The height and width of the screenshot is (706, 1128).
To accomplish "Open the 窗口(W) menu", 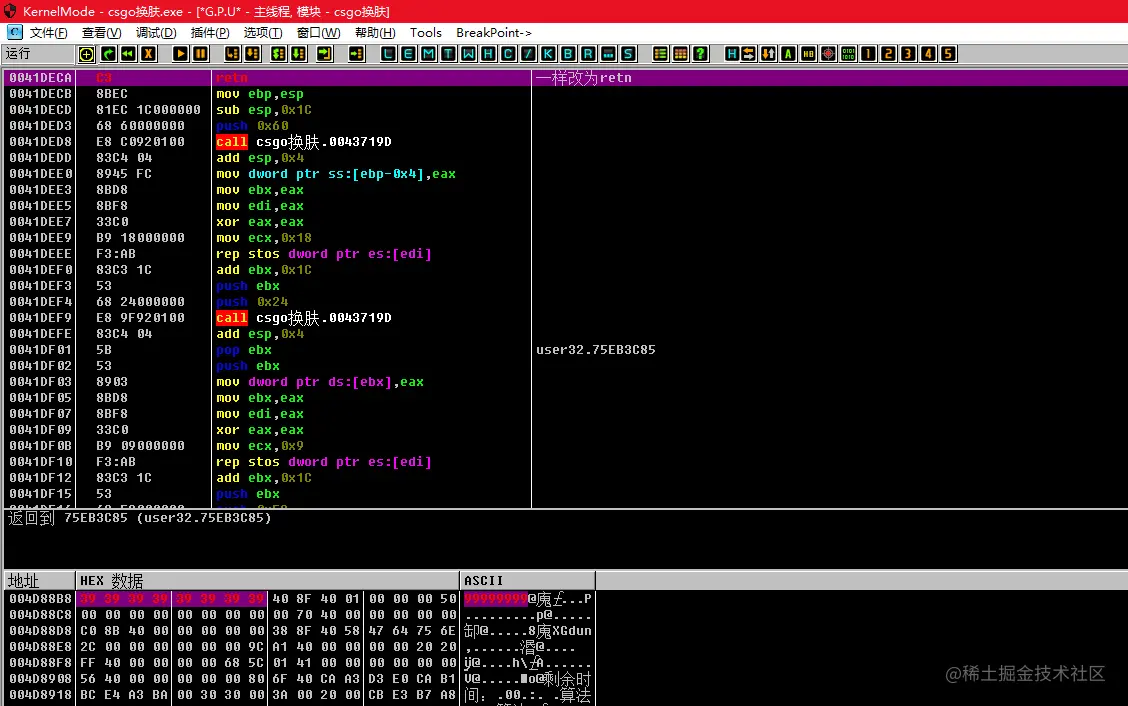I will (x=319, y=33).
